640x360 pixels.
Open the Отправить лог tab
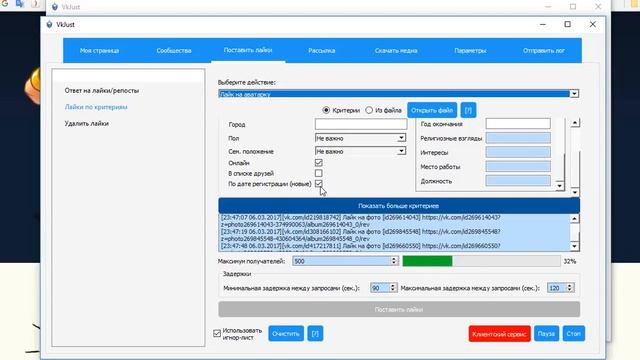544,51
